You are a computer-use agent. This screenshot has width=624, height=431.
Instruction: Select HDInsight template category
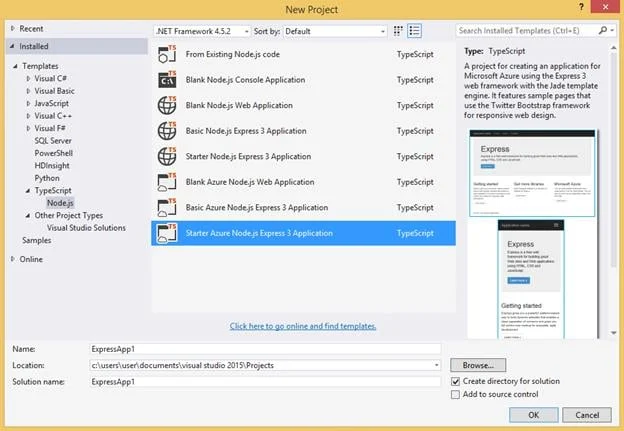52,166
